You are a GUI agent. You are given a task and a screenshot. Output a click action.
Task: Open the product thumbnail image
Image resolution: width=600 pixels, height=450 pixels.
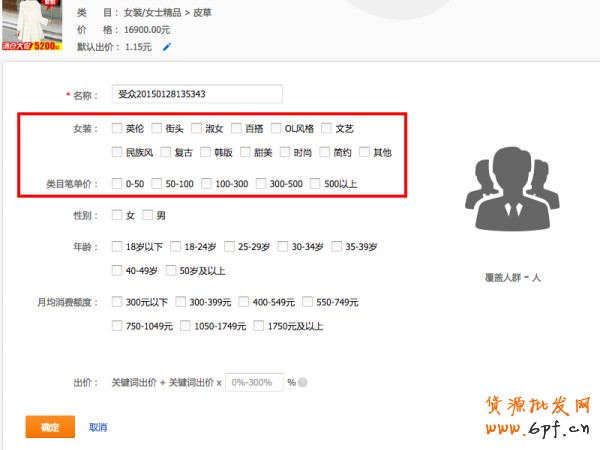point(30,25)
